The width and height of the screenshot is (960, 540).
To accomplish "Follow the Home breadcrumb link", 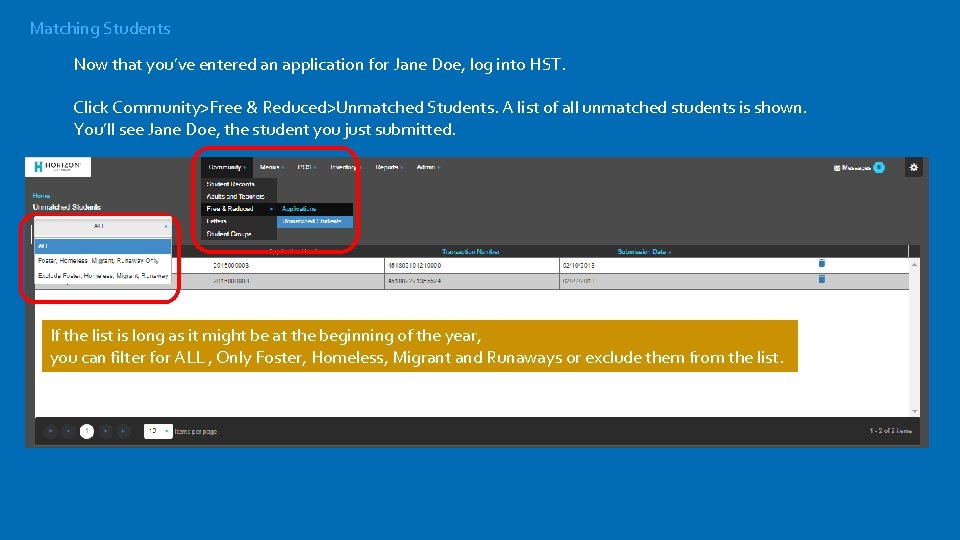I will click(x=41, y=196).
